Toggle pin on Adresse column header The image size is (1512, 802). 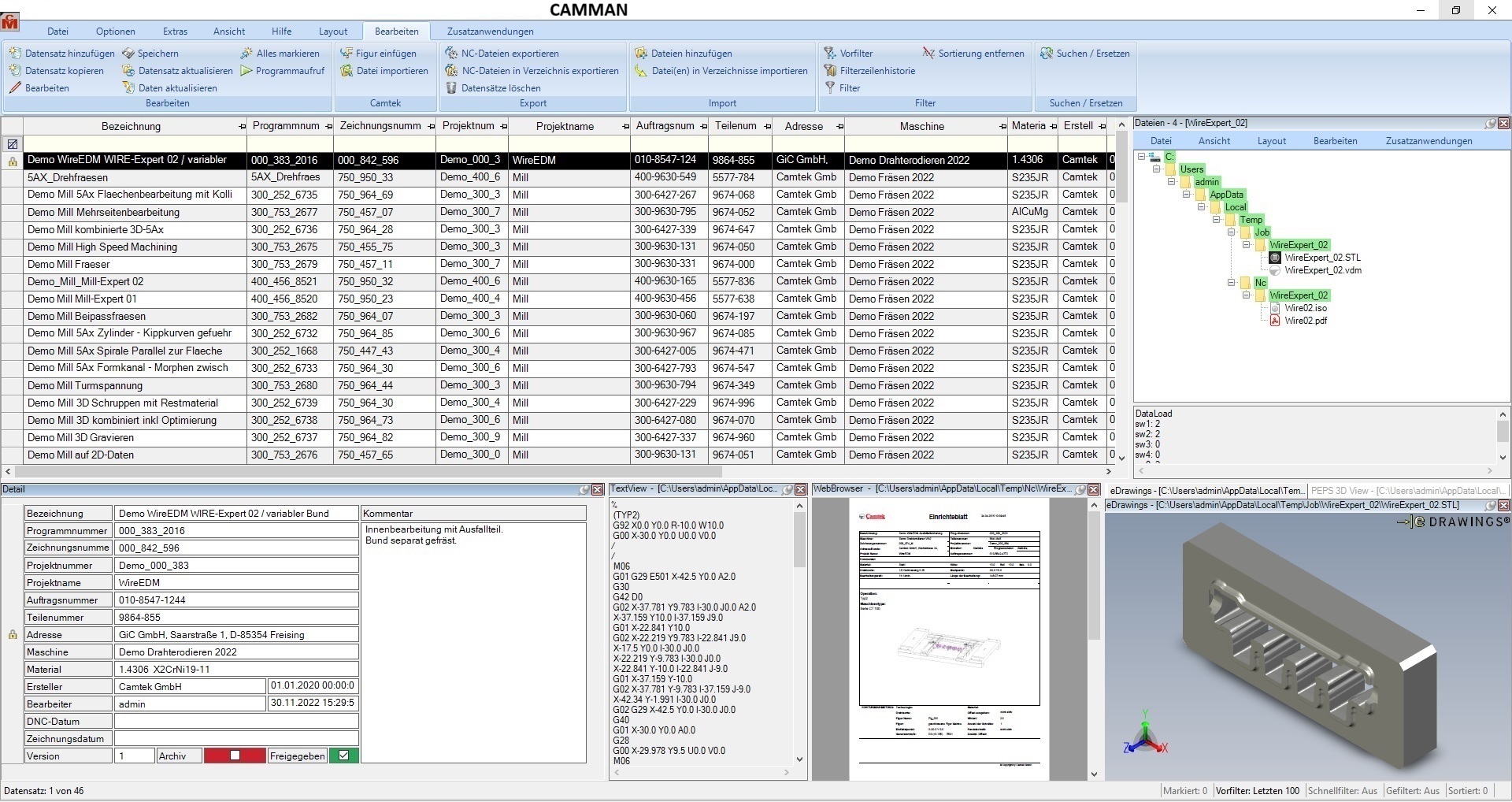click(840, 127)
